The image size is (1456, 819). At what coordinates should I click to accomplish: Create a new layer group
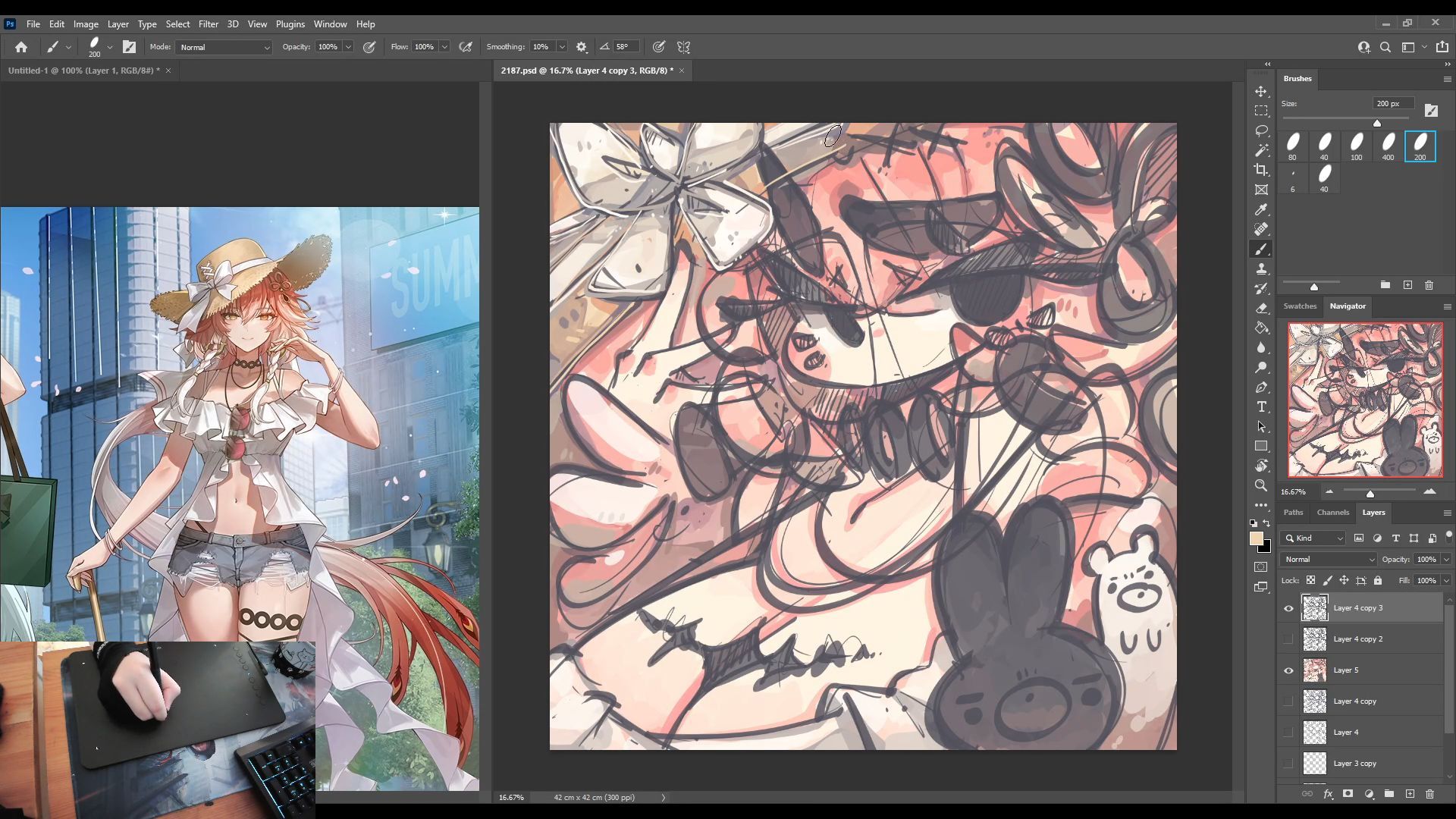pos(1389,794)
